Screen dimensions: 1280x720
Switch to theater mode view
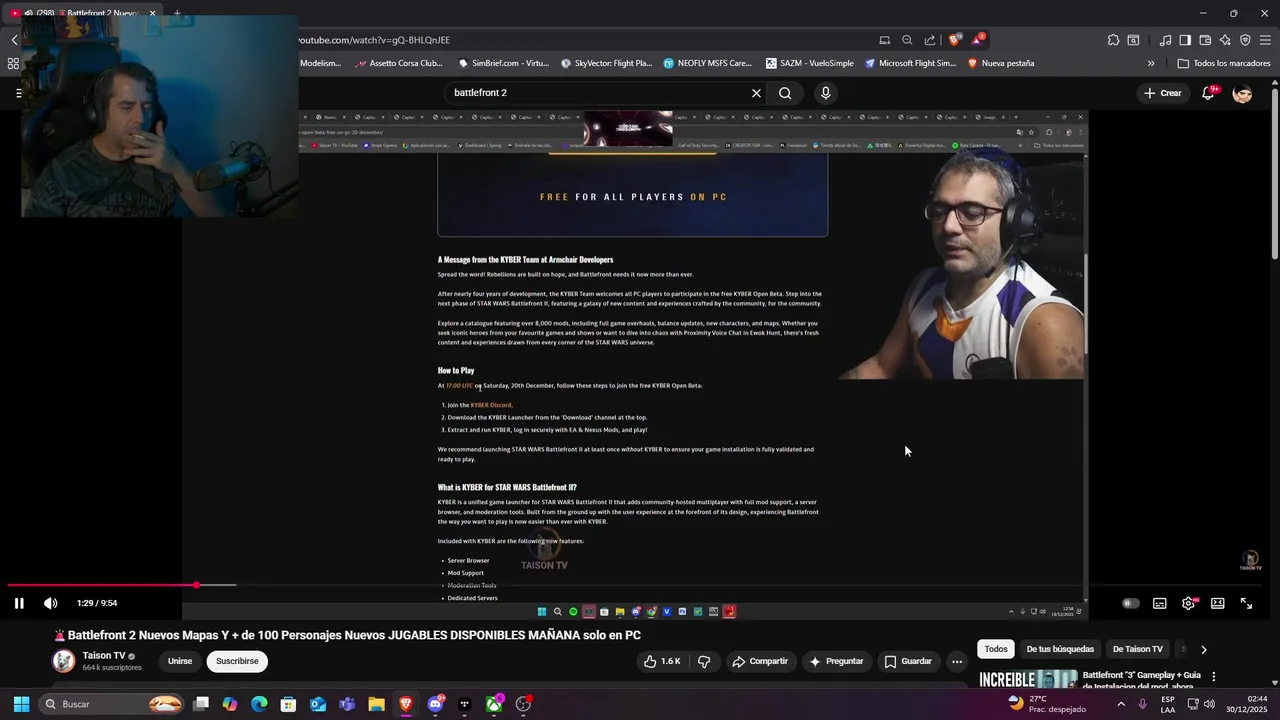point(1217,603)
